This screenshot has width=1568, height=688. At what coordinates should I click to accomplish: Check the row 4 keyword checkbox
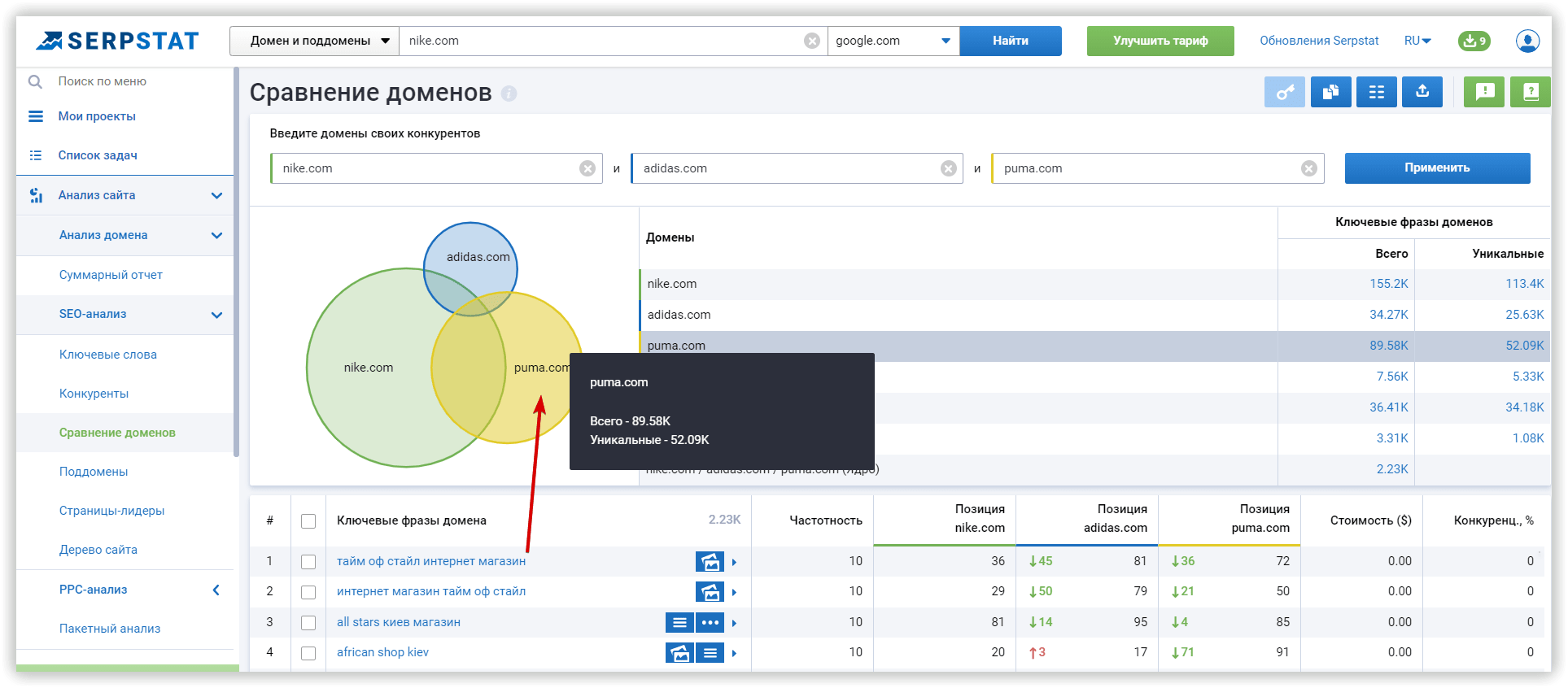tap(308, 653)
